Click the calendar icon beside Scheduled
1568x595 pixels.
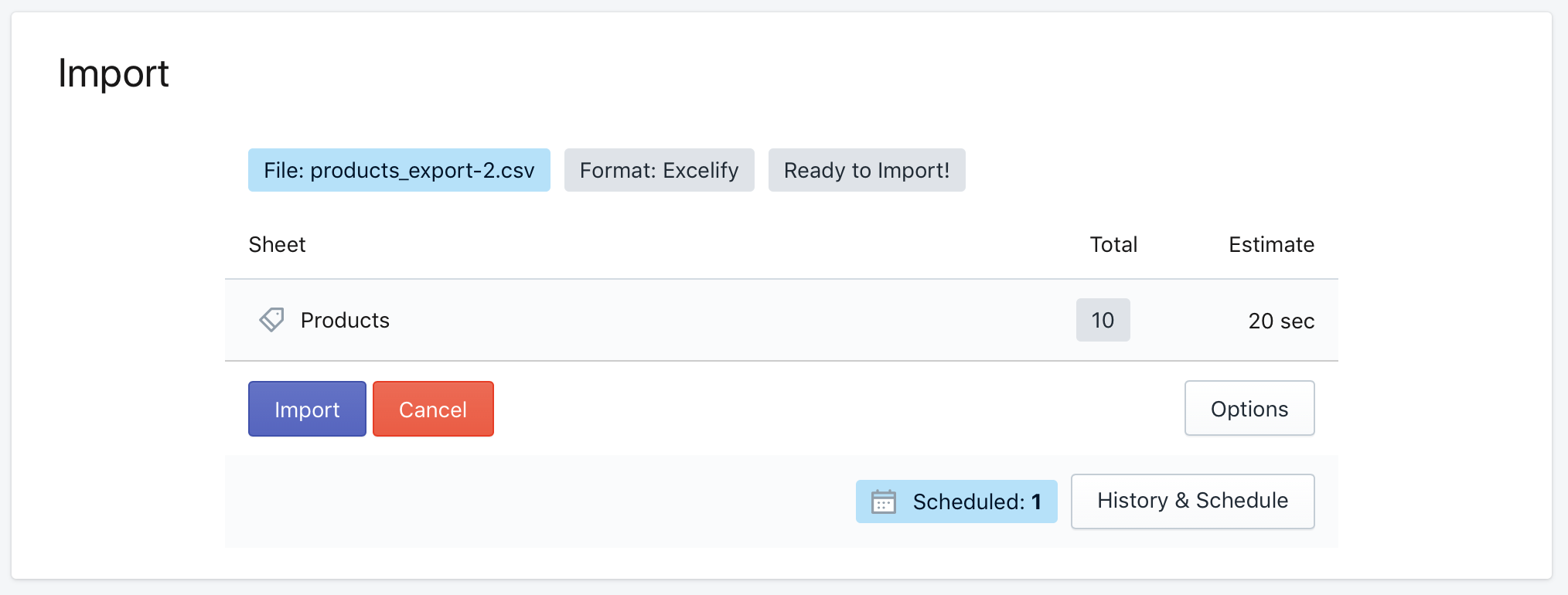tap(884, 501)
